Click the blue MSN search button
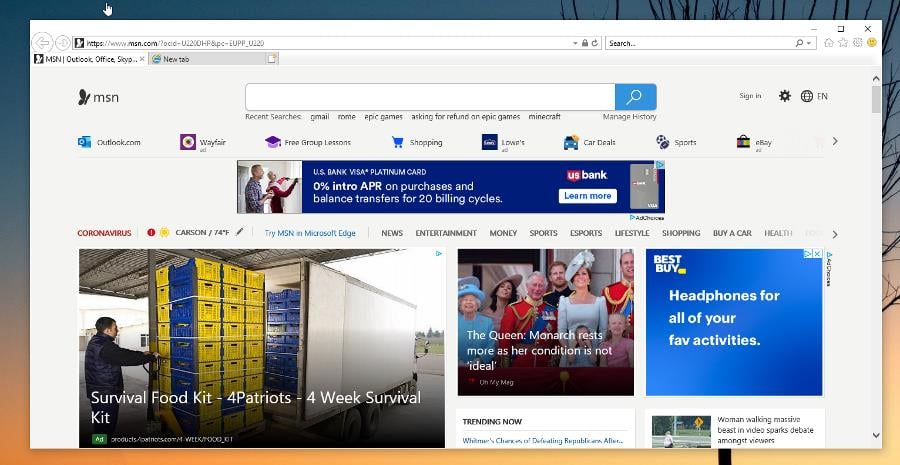Viewport: 900px width, 465px height. click(635, 97)
